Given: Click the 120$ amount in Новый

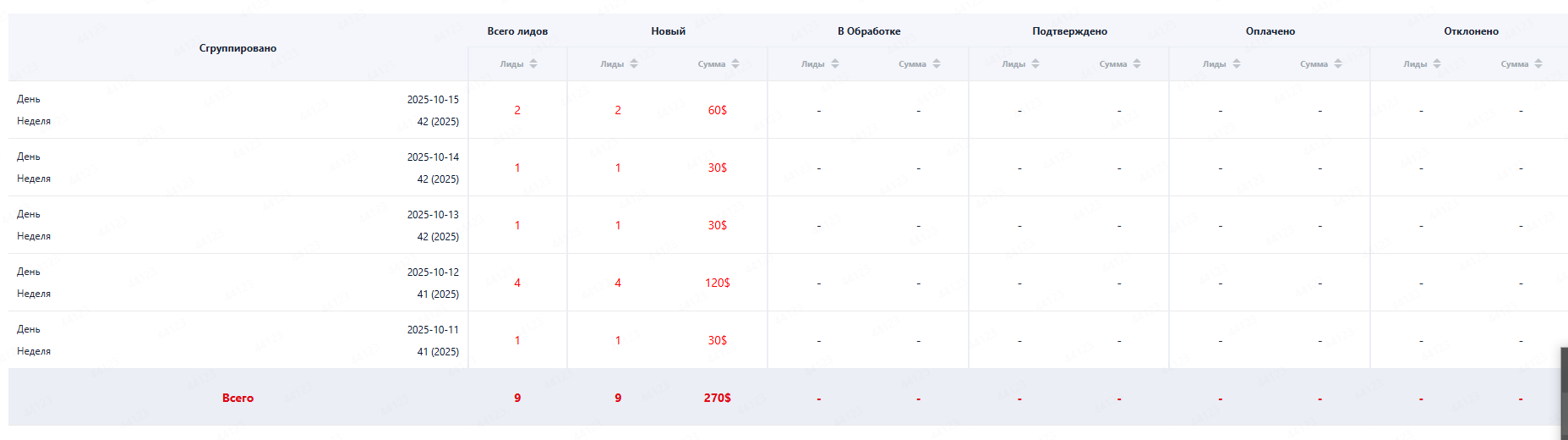Looking at the screenshot, I should click(x=717, y=283).
